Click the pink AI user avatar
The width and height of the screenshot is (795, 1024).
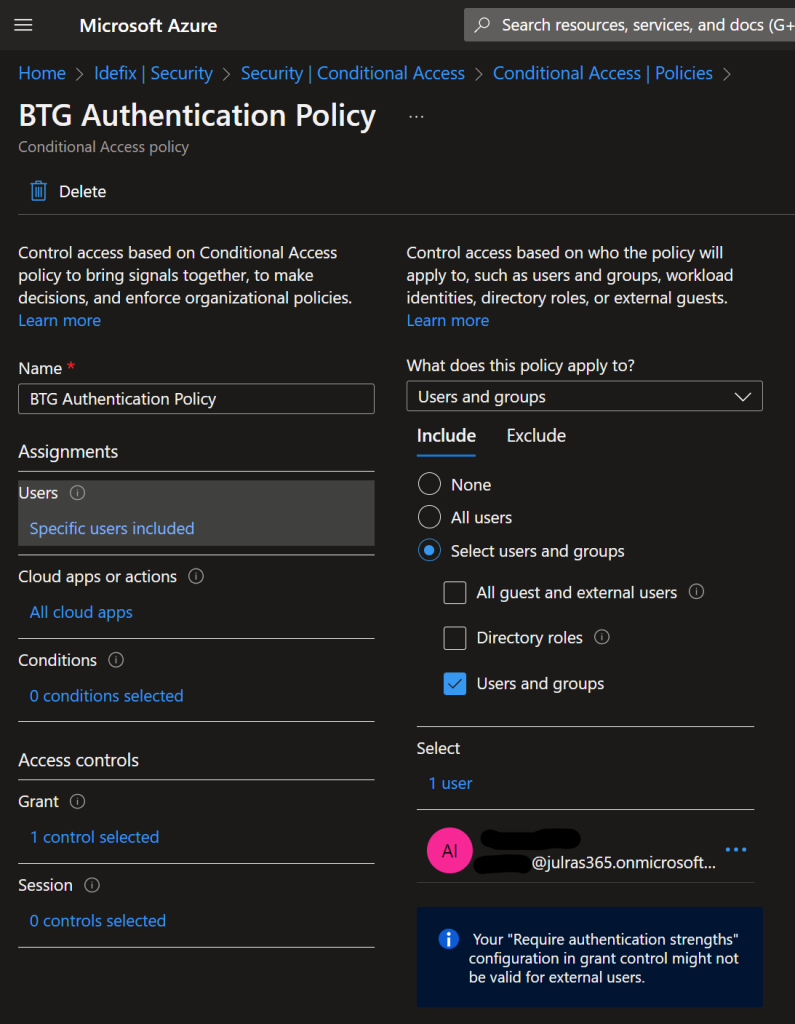449,850
